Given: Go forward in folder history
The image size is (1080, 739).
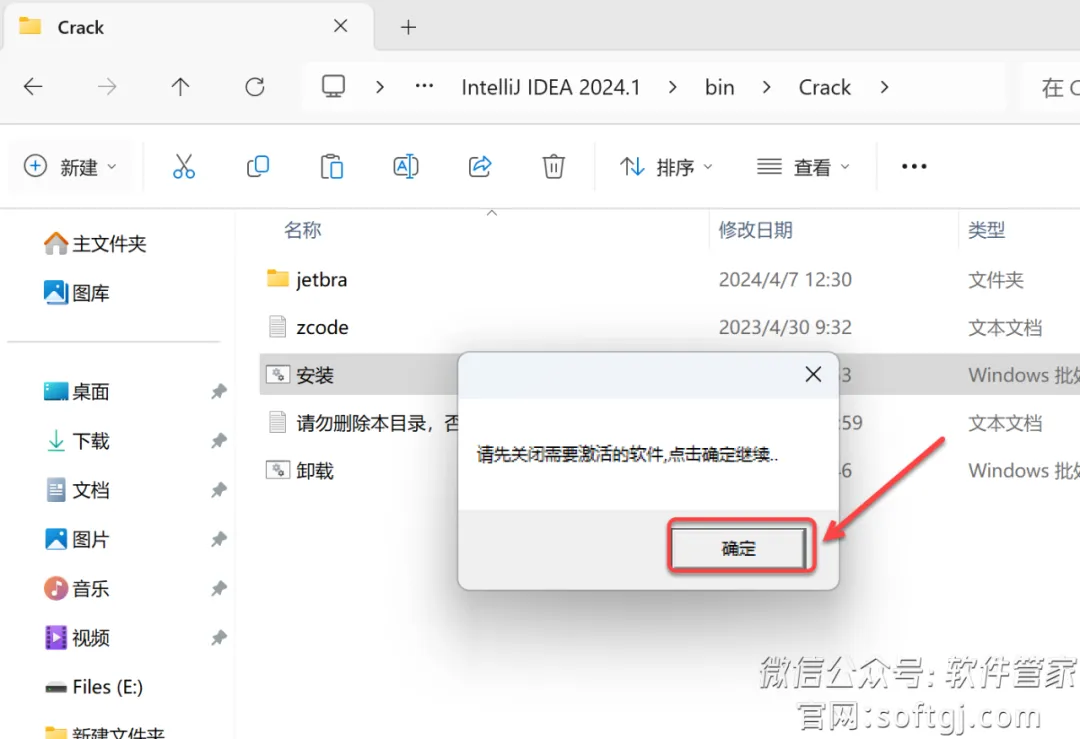Looking at the screenshot, I should [x=107, y=87].
